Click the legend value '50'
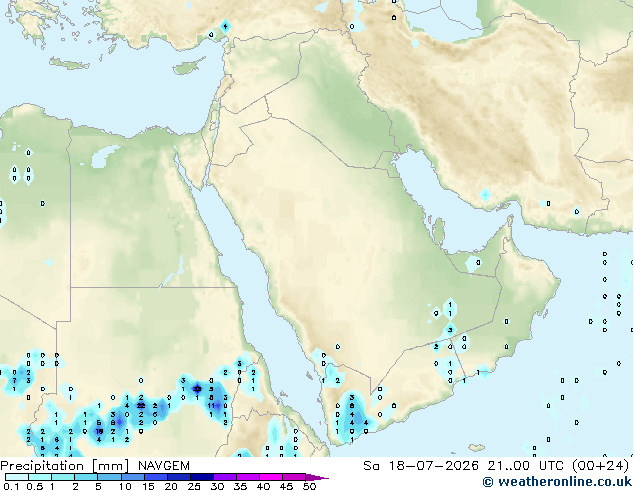Viewport: 634px width, 490px height. click(x=309, y=486)
